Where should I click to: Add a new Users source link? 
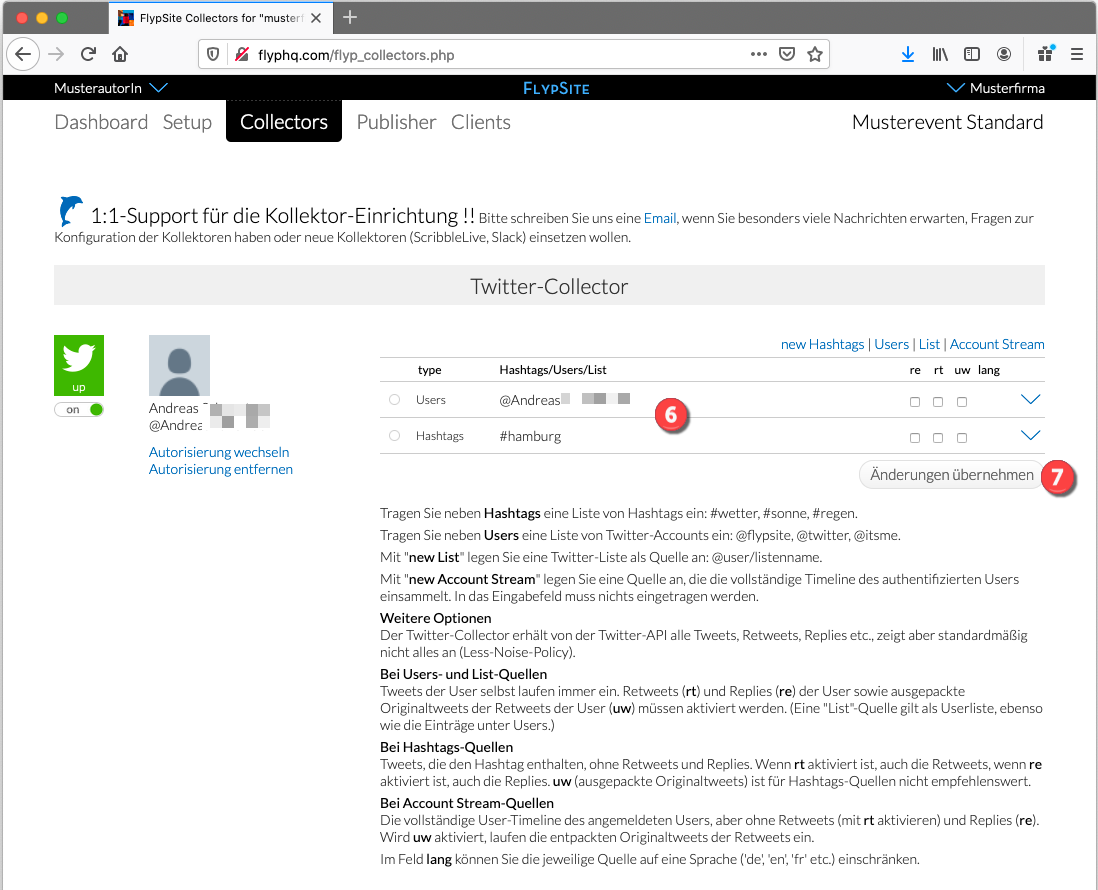coord(891,345)
